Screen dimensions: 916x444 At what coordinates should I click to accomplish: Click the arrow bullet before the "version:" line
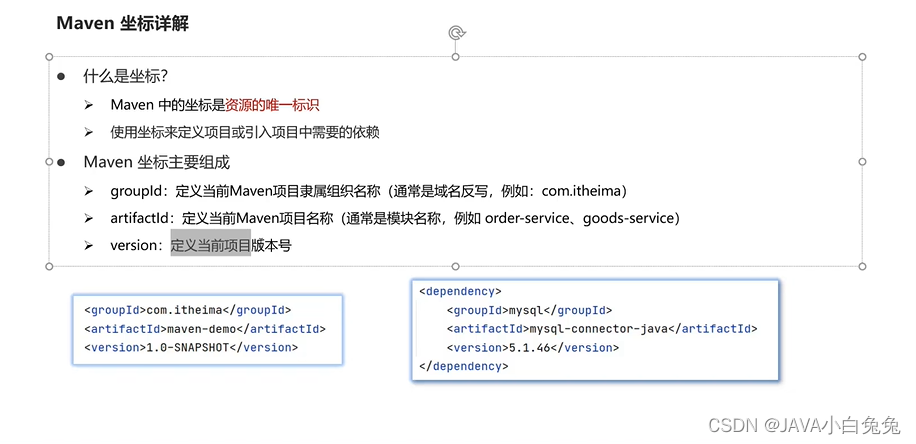(88, 246)
